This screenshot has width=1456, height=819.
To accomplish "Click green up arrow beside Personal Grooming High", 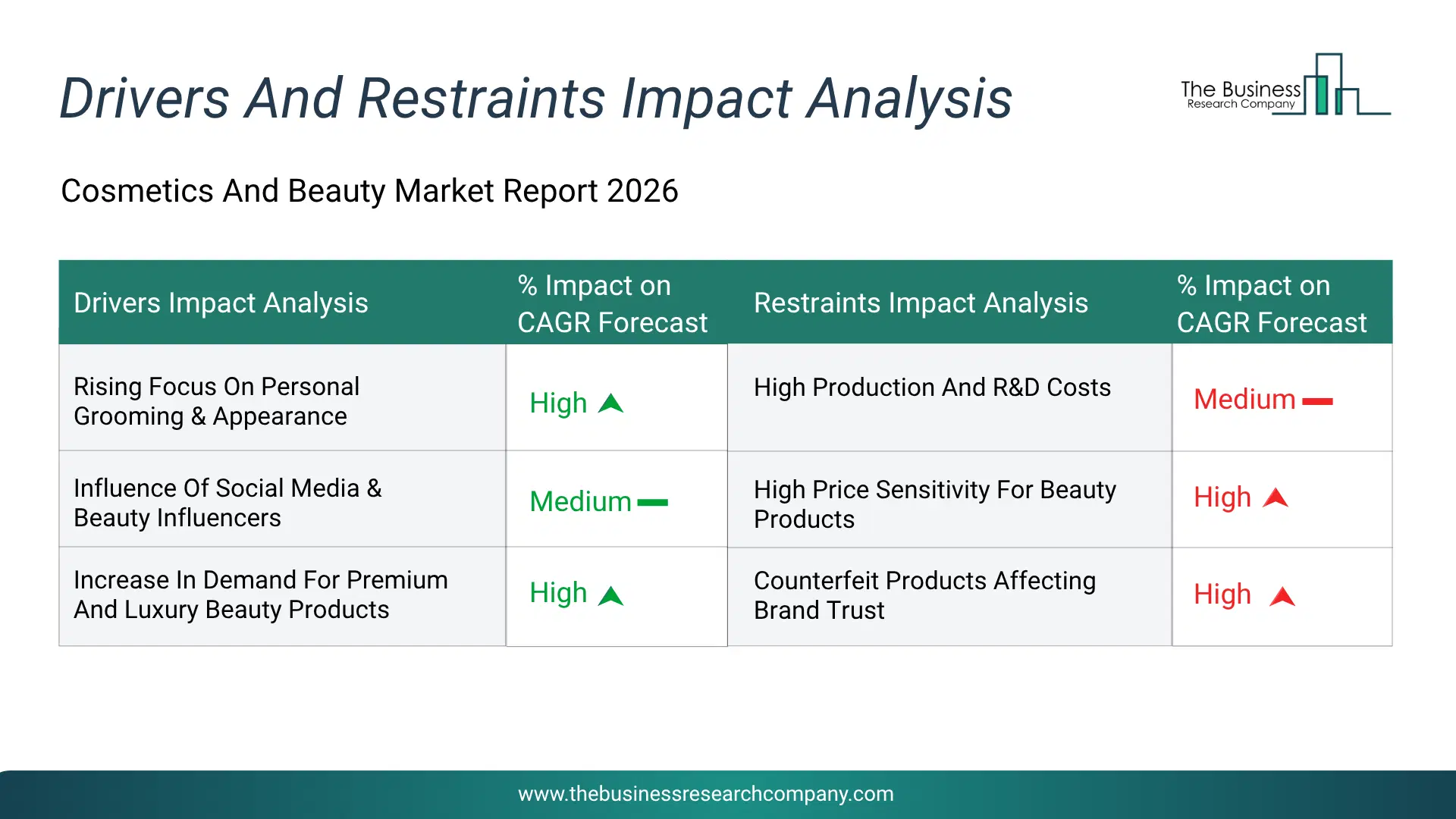I will pos(610,403).
